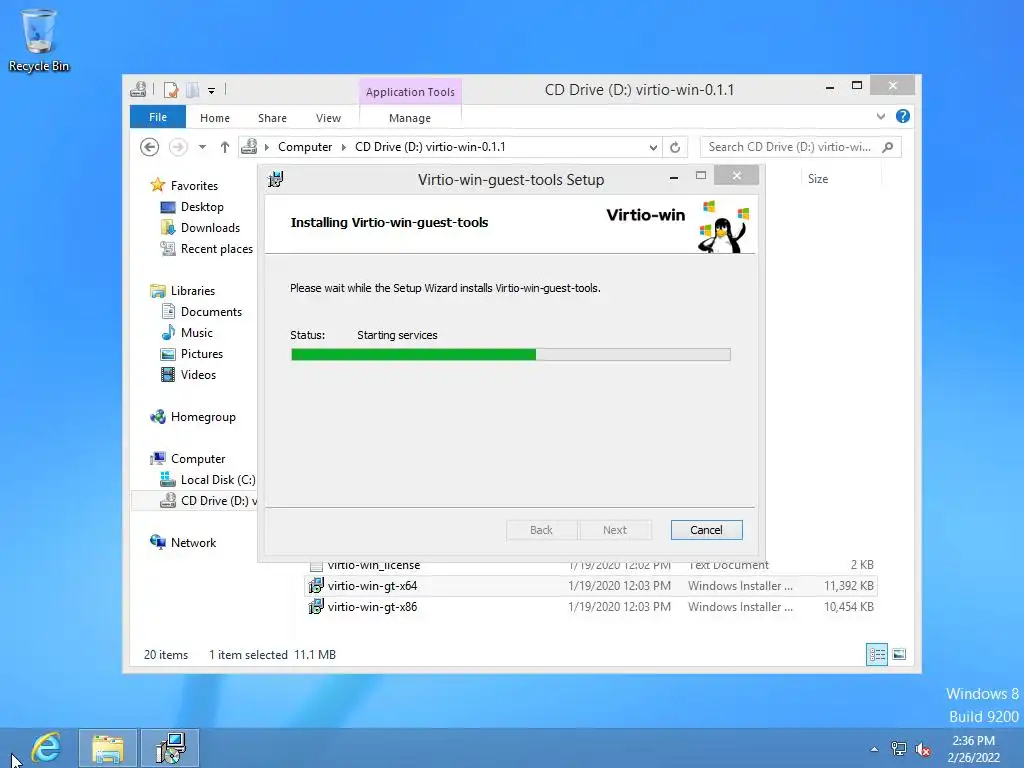Open Recent places in navigation pane
This screenshot has width=1024, height=768.
(x=216, y=248)
